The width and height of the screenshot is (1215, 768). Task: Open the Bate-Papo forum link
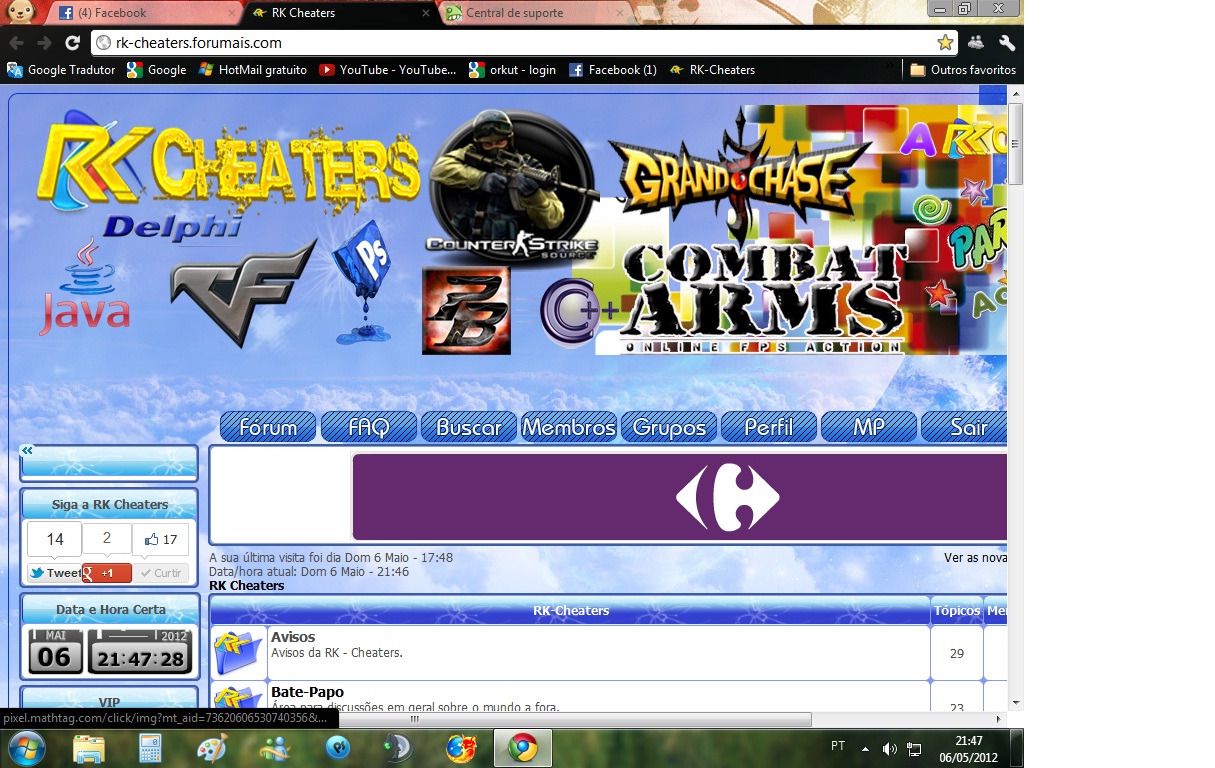coord(307,692)
